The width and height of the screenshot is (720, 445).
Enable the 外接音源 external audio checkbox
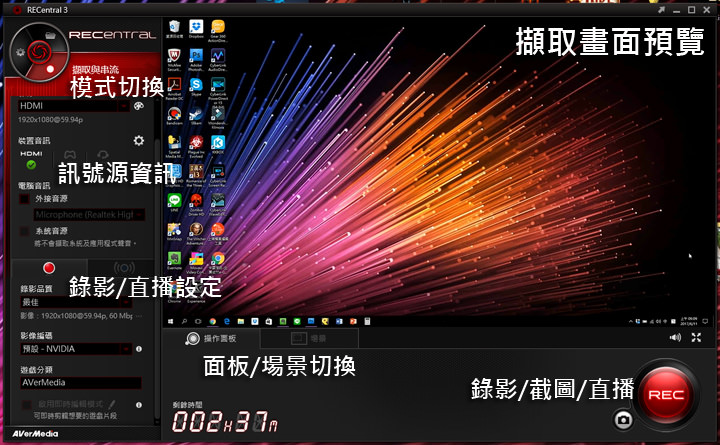pyautogui.click(x=24, y=199)
